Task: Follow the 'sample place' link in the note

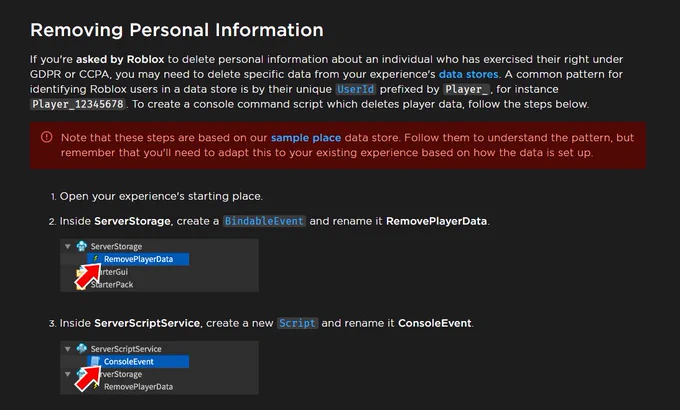Action: tap(306, 138)
